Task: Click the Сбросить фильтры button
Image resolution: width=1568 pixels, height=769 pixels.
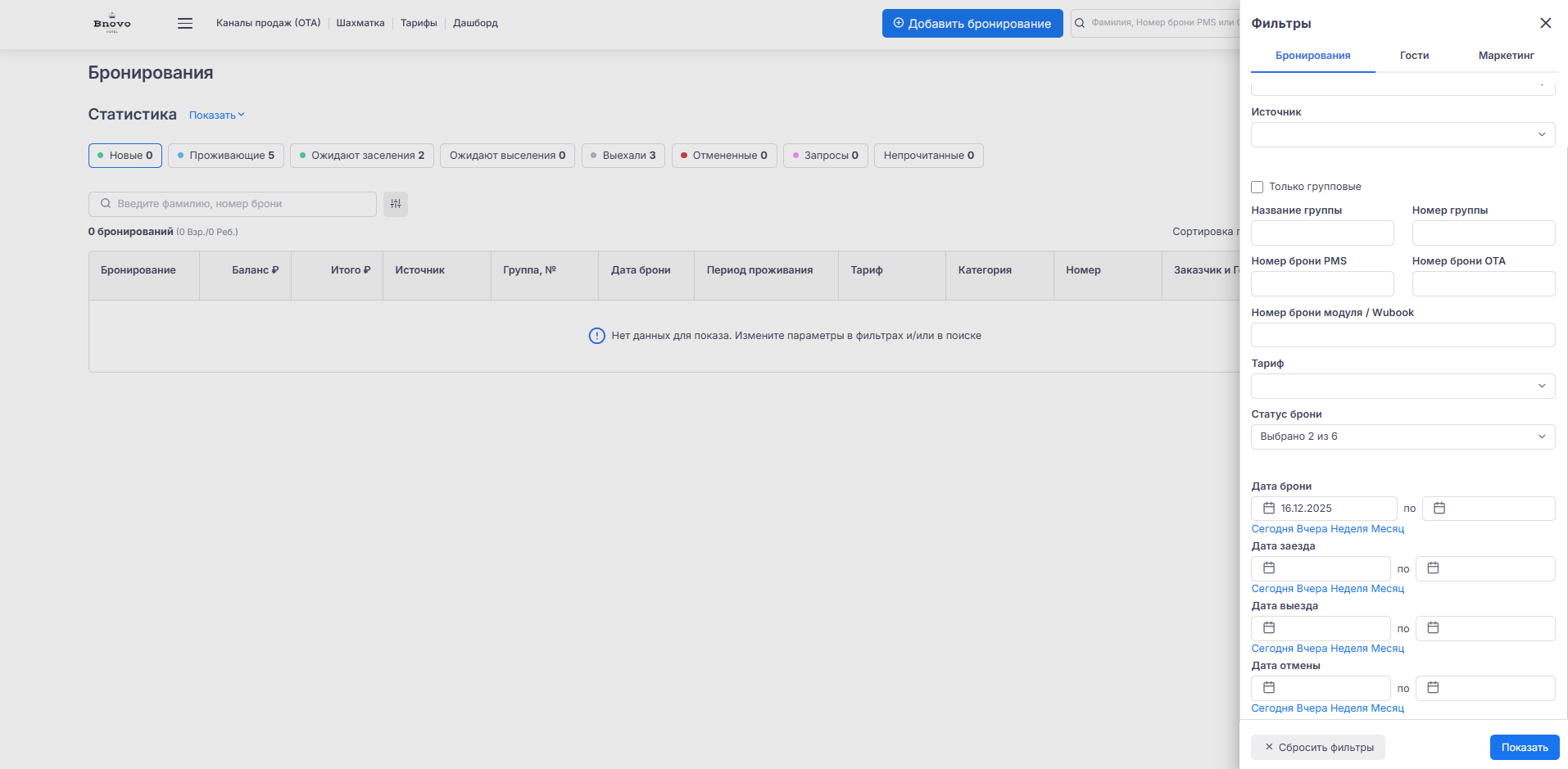Action: (1317, 747)
